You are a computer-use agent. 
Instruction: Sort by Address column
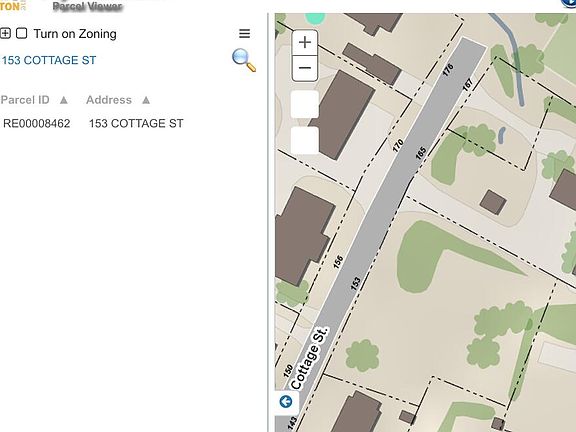coord(118,100)
